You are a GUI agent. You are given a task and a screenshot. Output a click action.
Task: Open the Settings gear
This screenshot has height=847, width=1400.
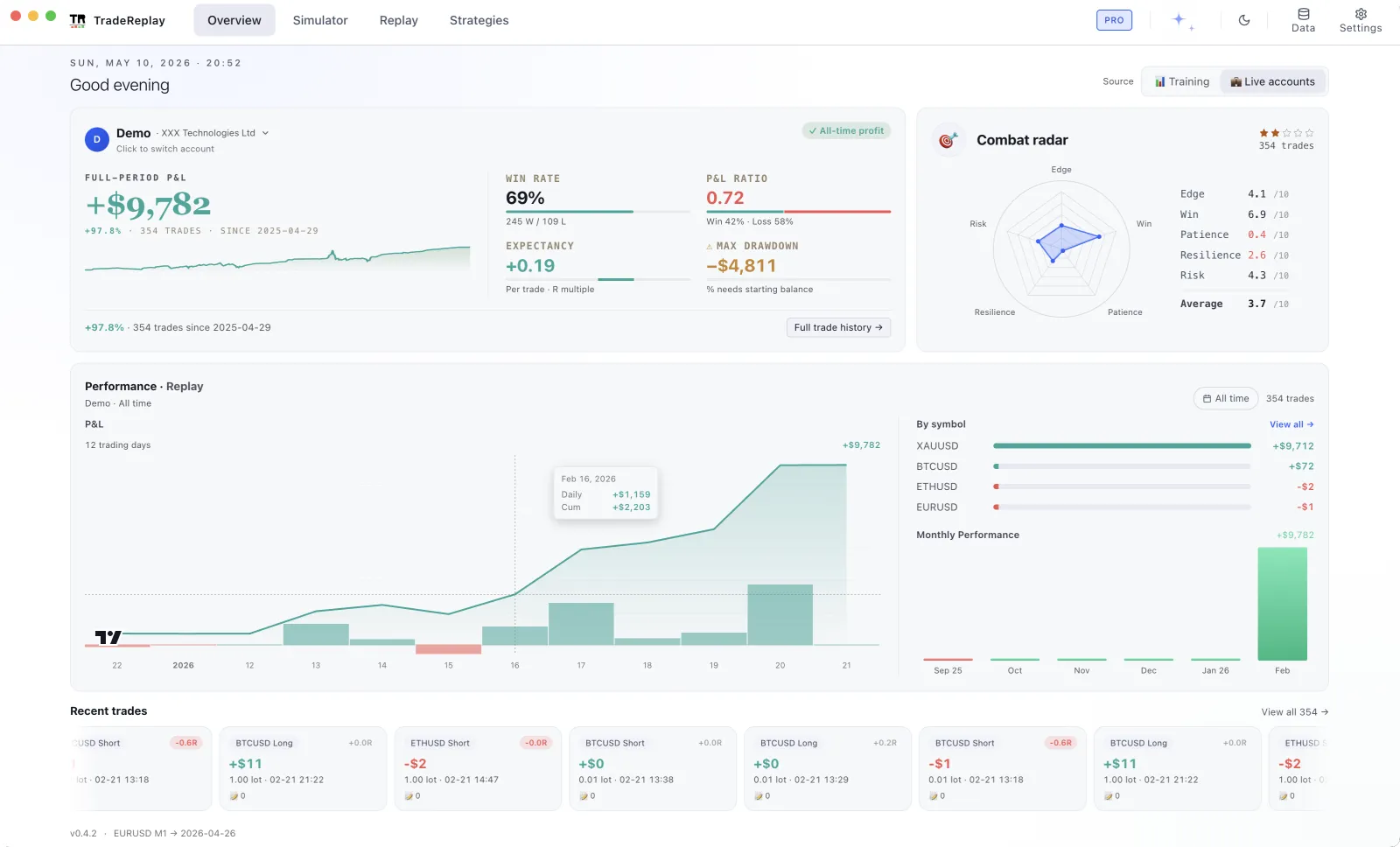[1361, 20]
